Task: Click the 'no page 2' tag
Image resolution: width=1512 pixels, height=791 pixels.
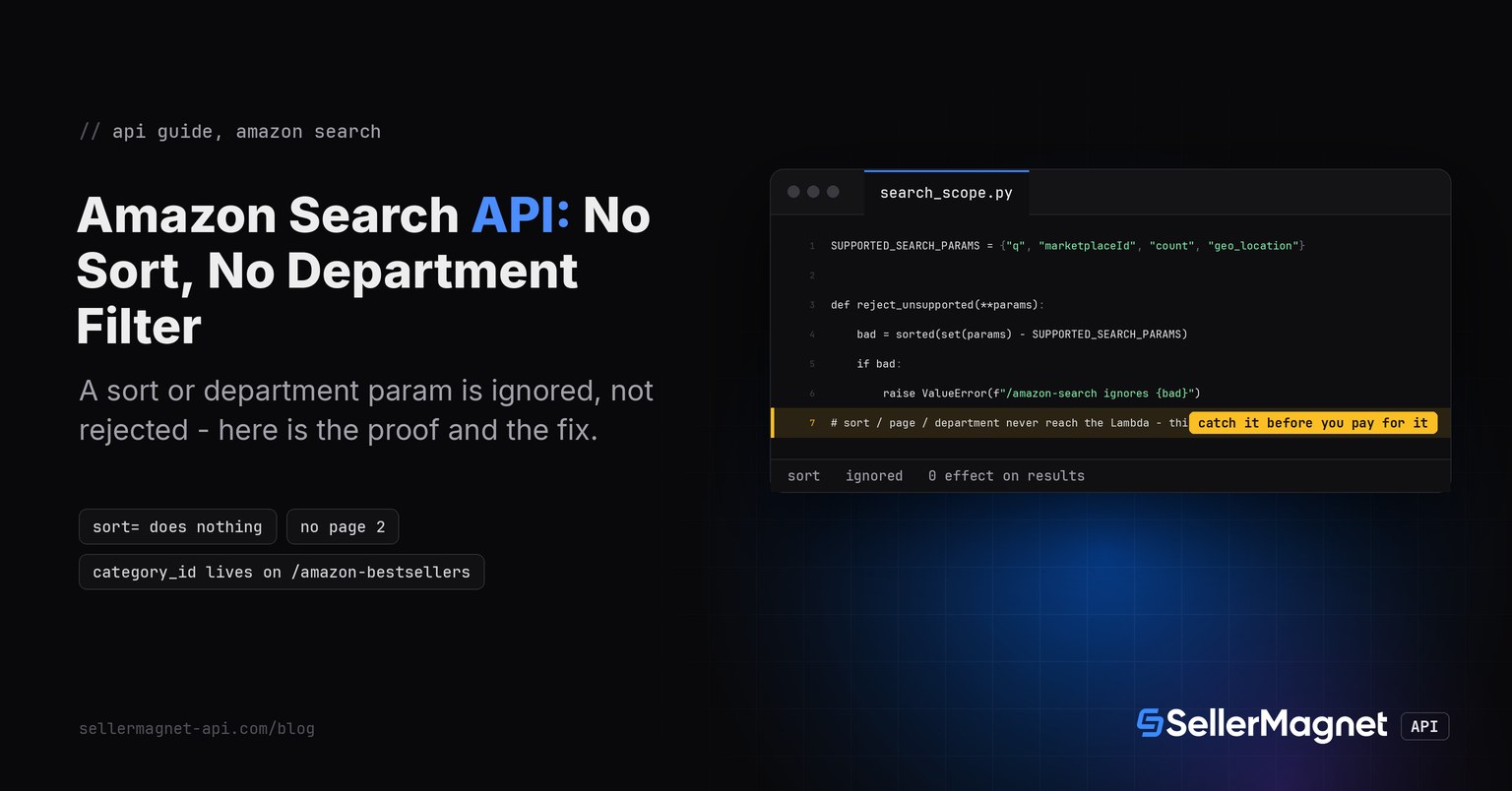Action: (x=343, y=527)
